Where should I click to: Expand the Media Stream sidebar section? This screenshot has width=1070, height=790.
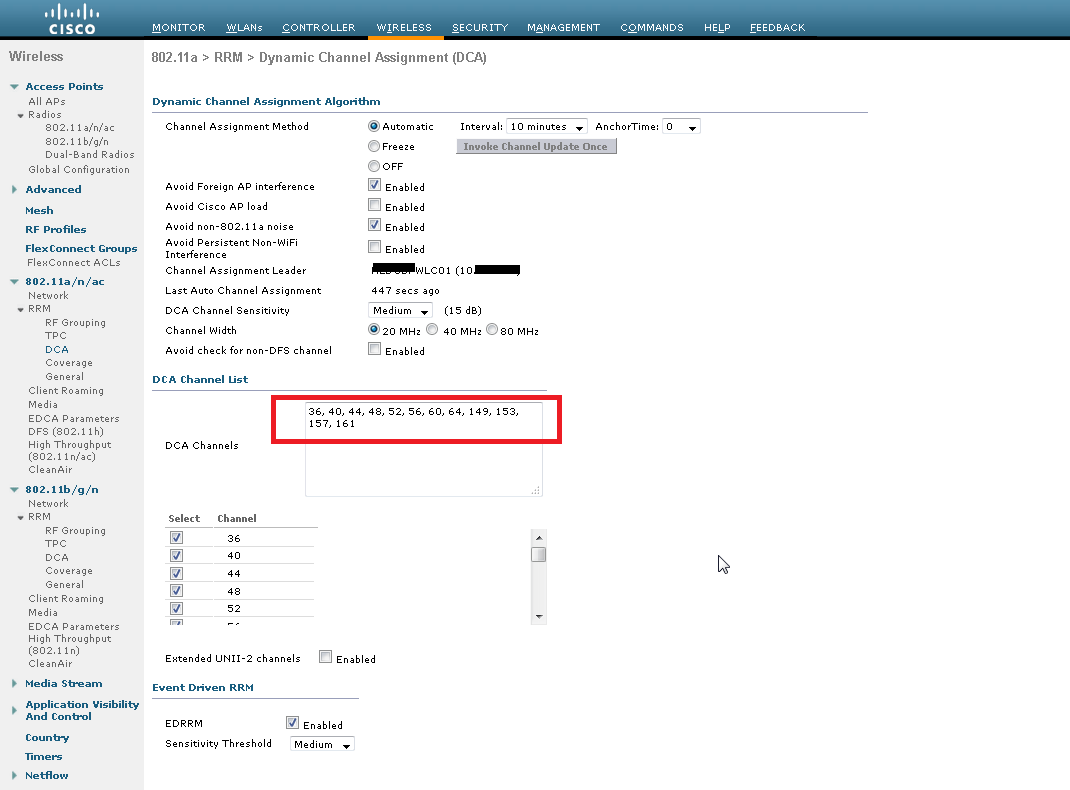click(x=15, y=684)
